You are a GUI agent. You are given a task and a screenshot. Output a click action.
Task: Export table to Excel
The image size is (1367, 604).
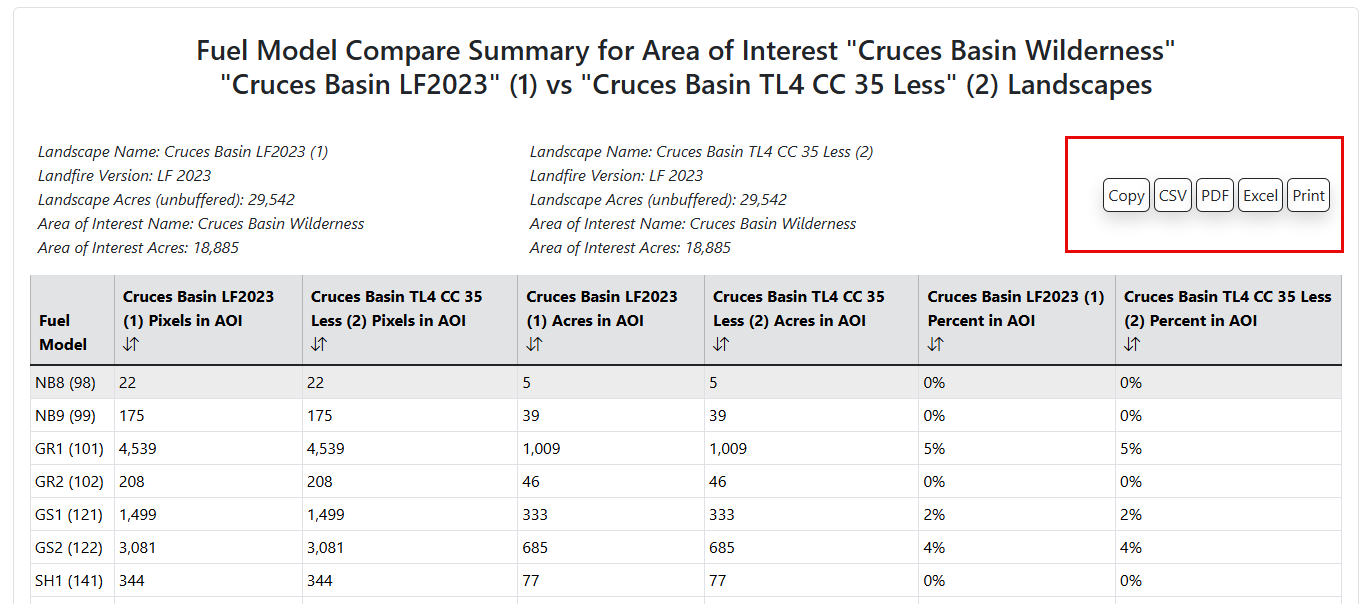pyautogui.click(x=1260, y=196)
